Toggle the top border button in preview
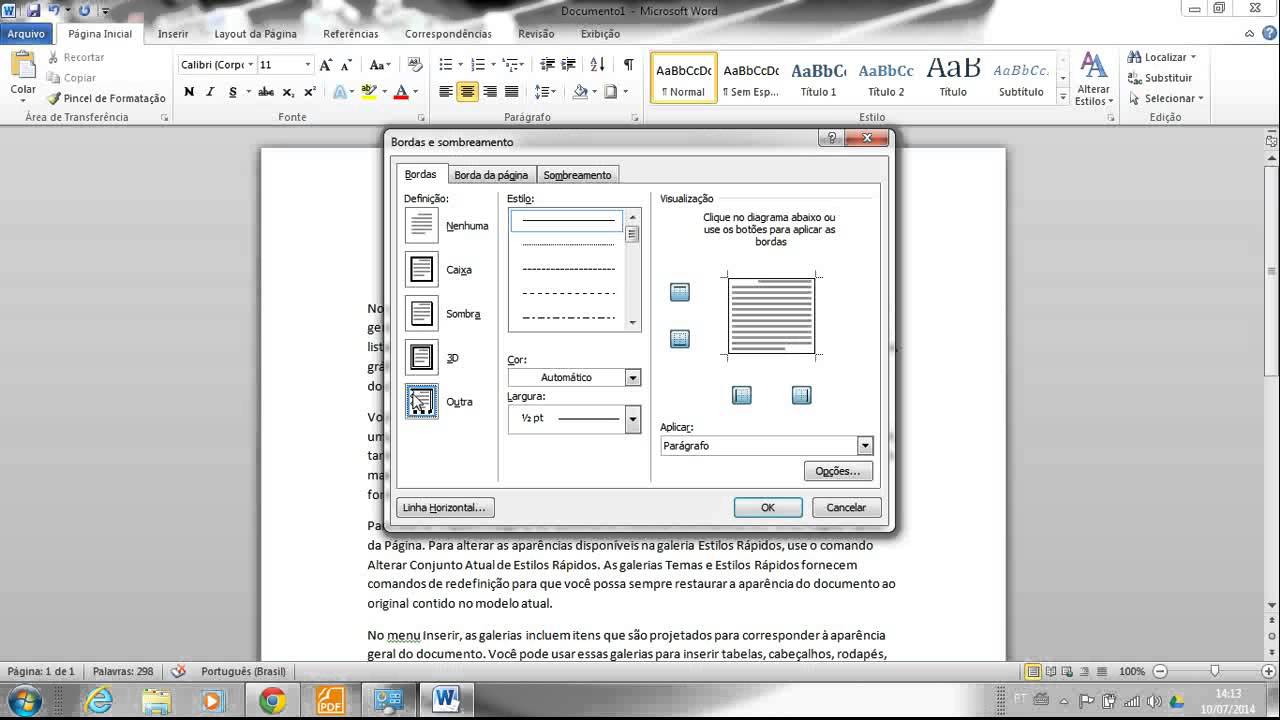Image resolution: width=1280 pixels, height=720 pixels. (680, 292)
